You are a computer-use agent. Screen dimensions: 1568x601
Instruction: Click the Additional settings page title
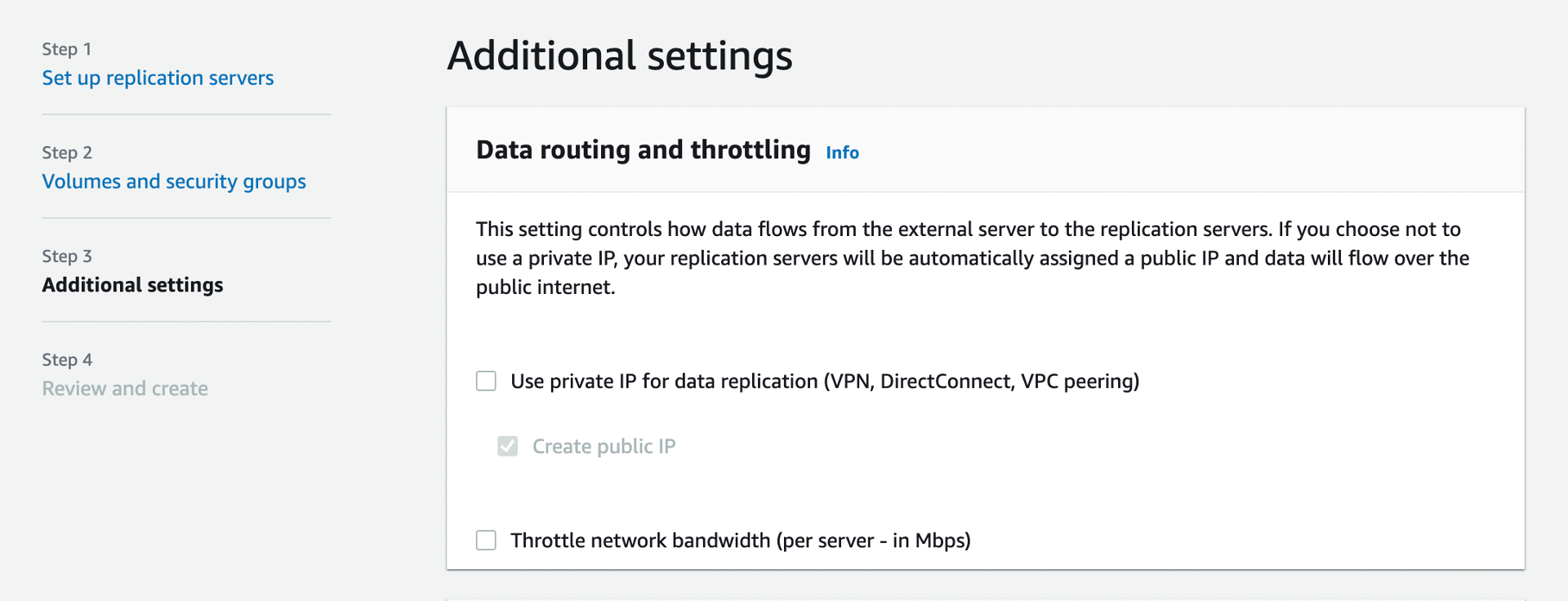click(x=620, y=56)
